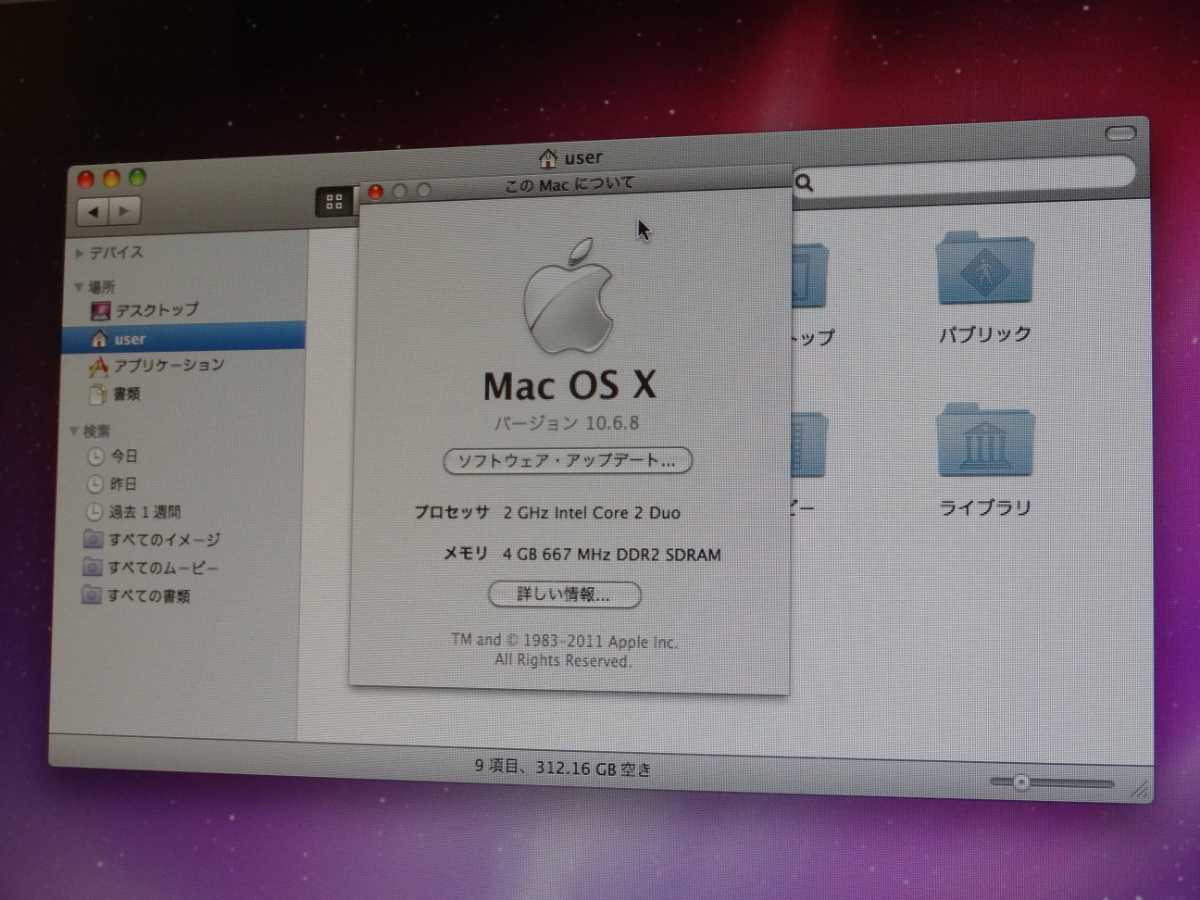Click the gear folder icon beside すべてのイメージ
This screenshot has width=1200, height=900.
coord(92,540)
